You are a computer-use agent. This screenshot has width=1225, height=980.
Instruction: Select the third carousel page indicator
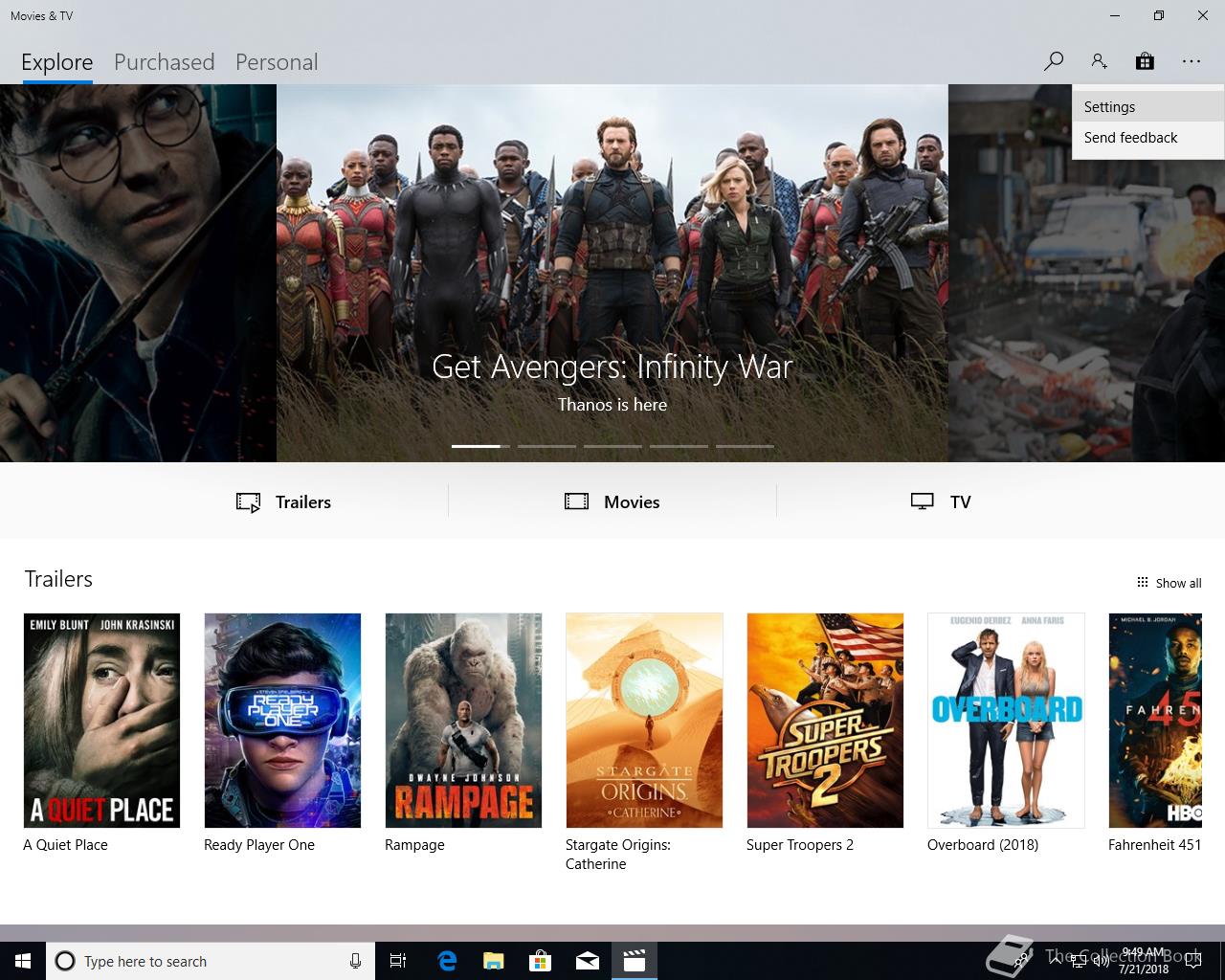[612, 446]
